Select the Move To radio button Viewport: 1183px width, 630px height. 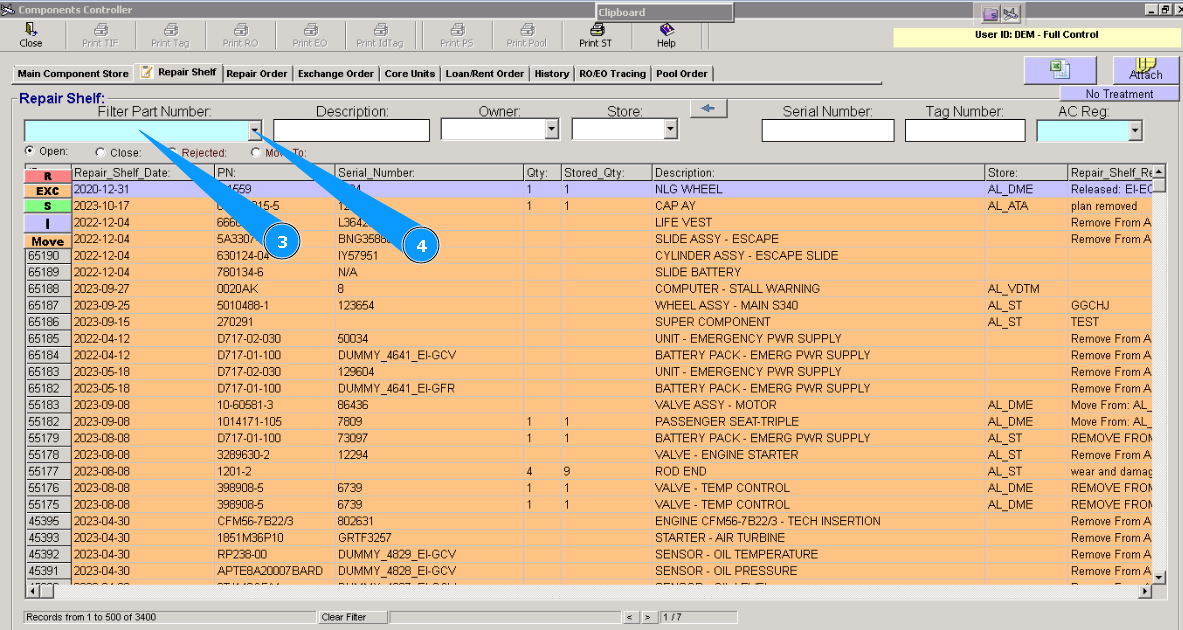(x=256, y=152)
